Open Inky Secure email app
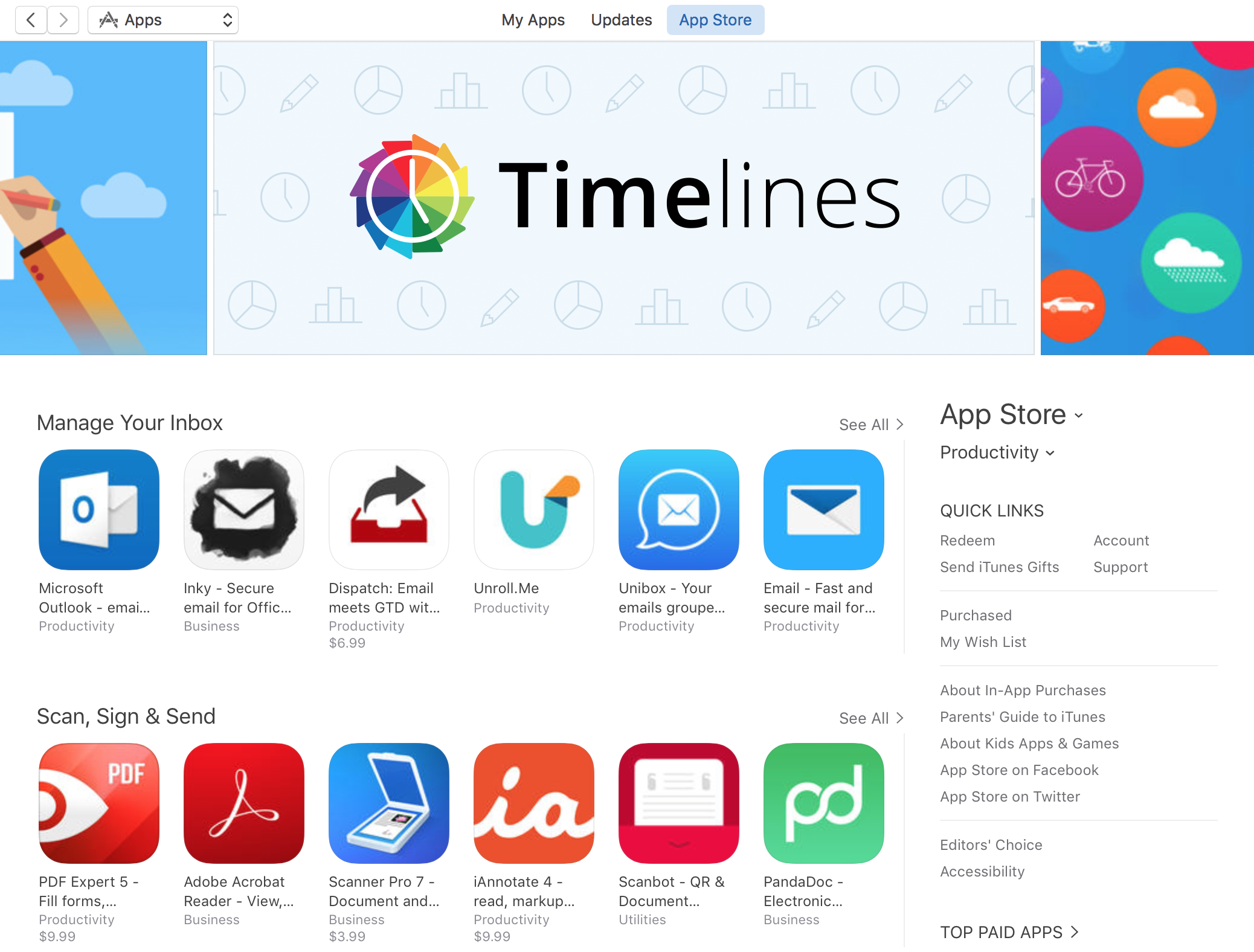The width and height of the screenshot is (1254, 952). 243,511
